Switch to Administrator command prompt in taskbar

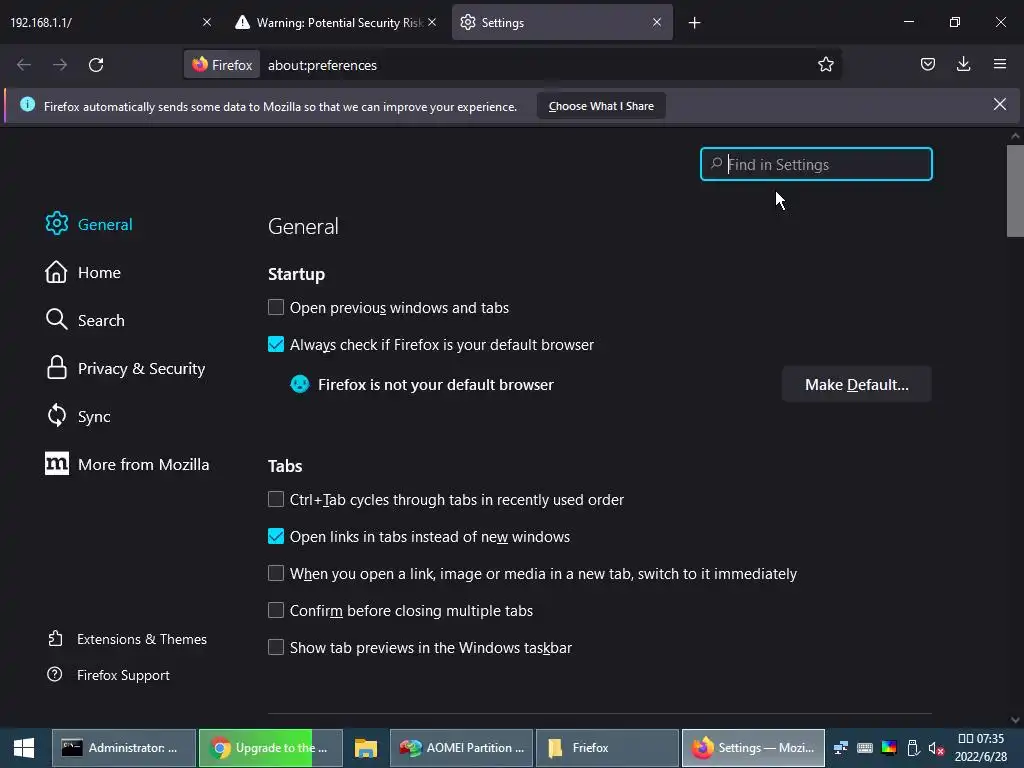click(x=123, y=748)
